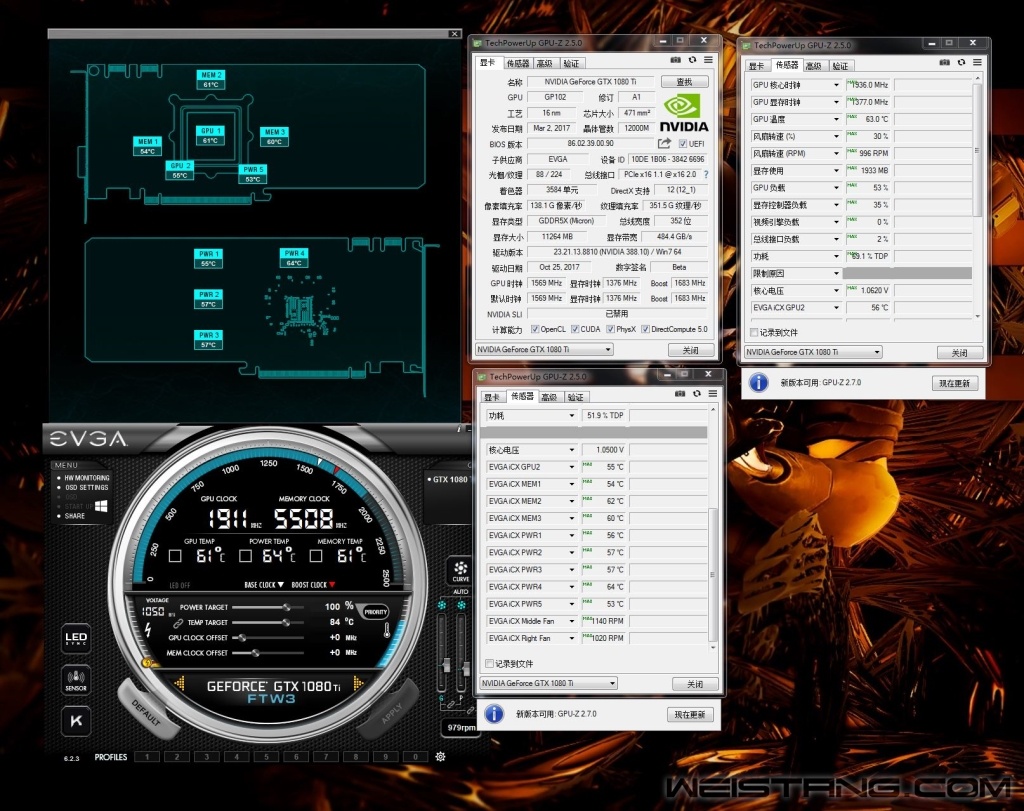This screenshot has height=811, width=1024.
Task: Click the PCIe bus interface question mark
Action: point(706,174)
